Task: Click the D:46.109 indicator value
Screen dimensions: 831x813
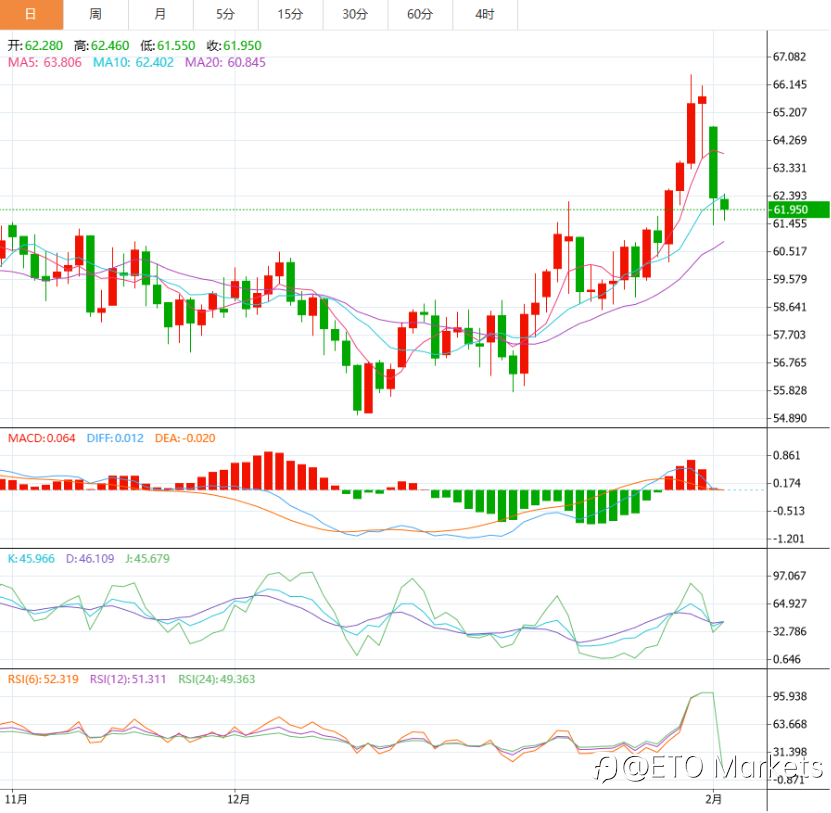Action: click(x=90, y=559)
